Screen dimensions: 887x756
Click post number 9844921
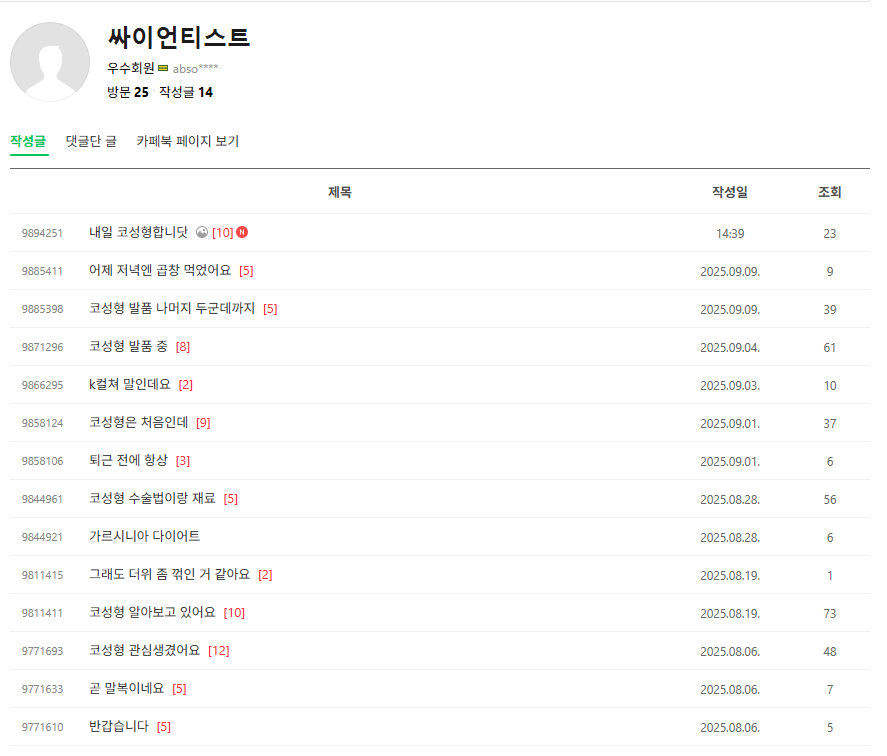point(42,536)
